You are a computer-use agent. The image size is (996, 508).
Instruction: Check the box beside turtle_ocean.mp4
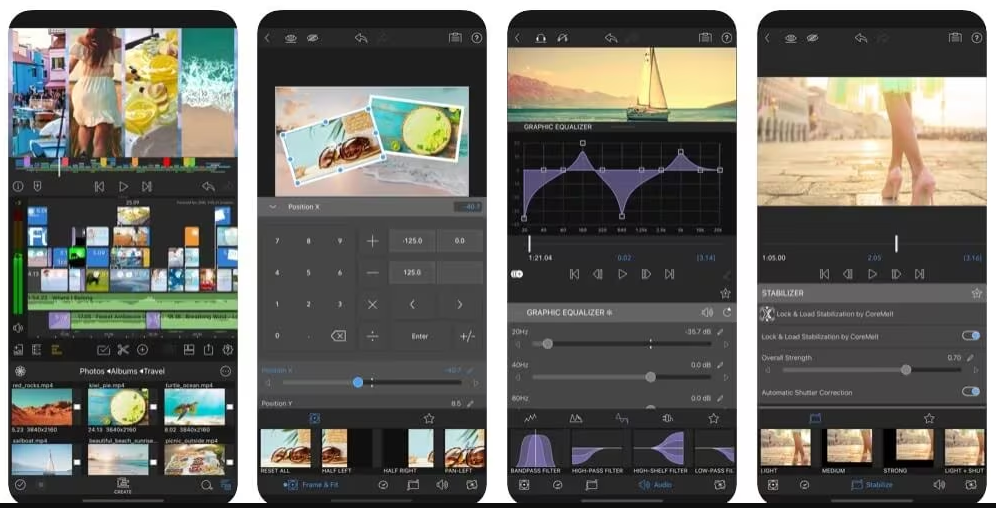pyautogui.click(x=230, y=407)
